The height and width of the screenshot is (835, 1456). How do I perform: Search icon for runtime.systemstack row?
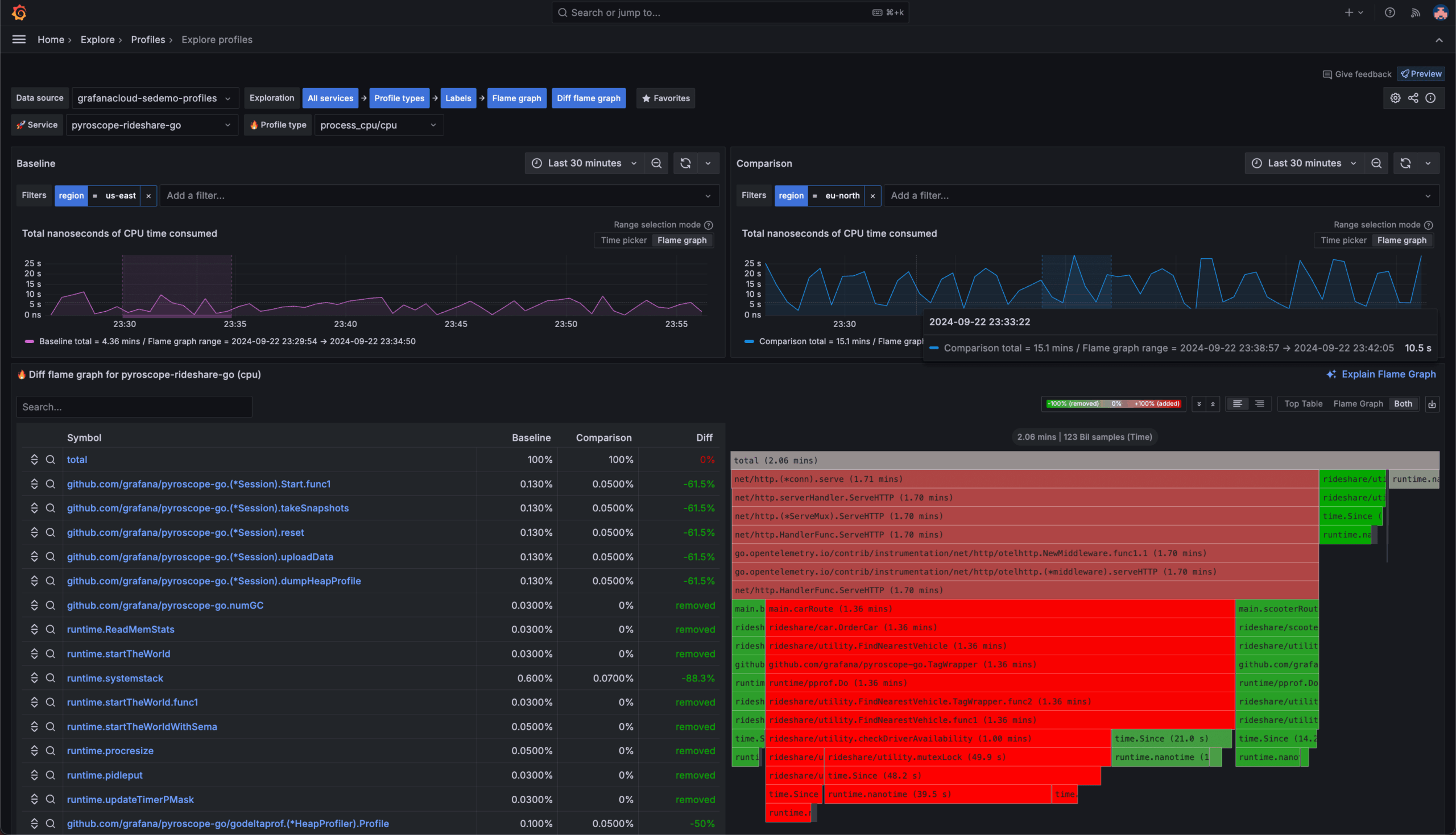pyautogui.click(x=51, y=679)
